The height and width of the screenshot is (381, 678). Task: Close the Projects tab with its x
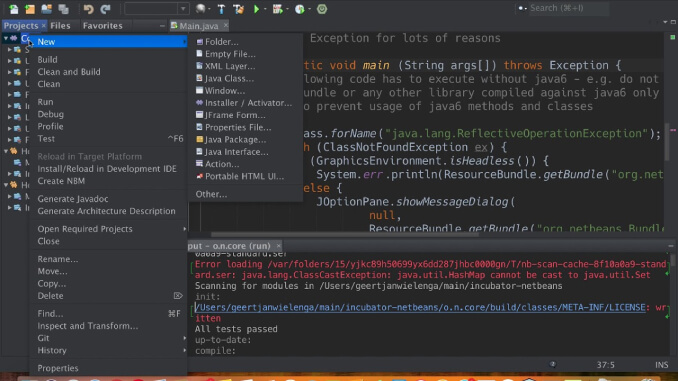click(x=43, y=26)
